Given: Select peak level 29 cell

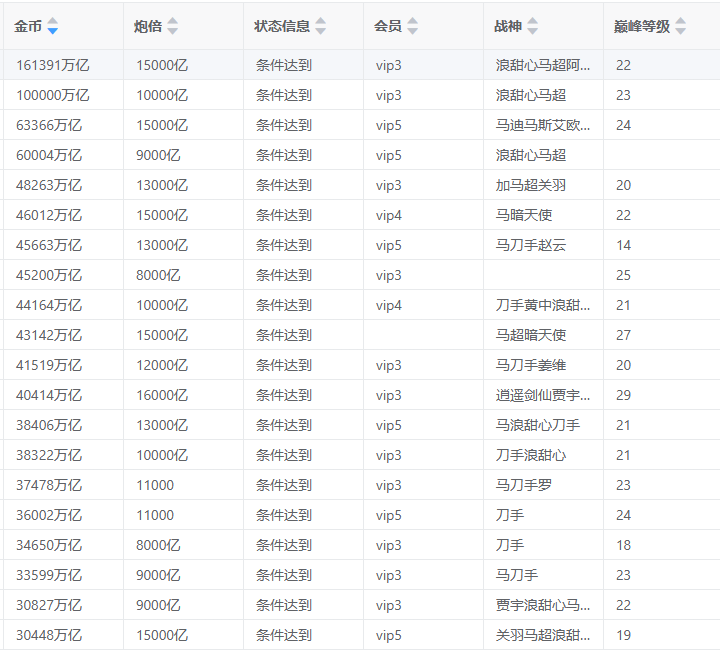Looking at the screenshot, I should [x=624, y=395].
